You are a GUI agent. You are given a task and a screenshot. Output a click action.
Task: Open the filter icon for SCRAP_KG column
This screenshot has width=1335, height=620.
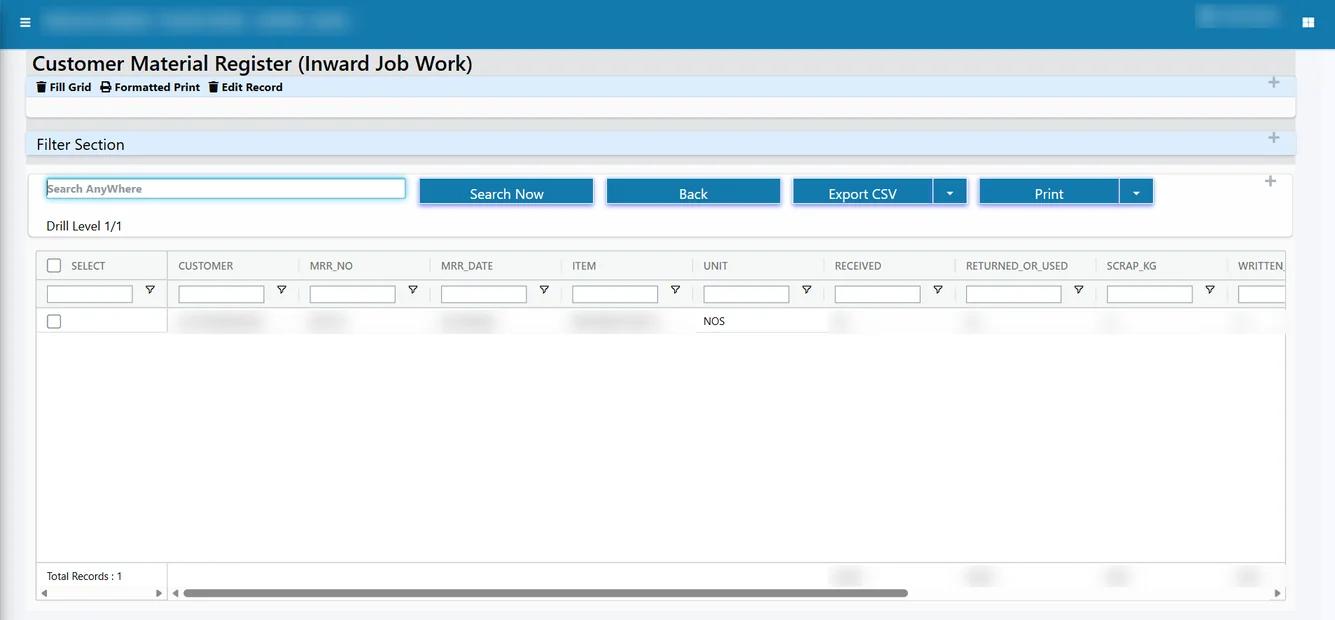[x=1209, y=290]
